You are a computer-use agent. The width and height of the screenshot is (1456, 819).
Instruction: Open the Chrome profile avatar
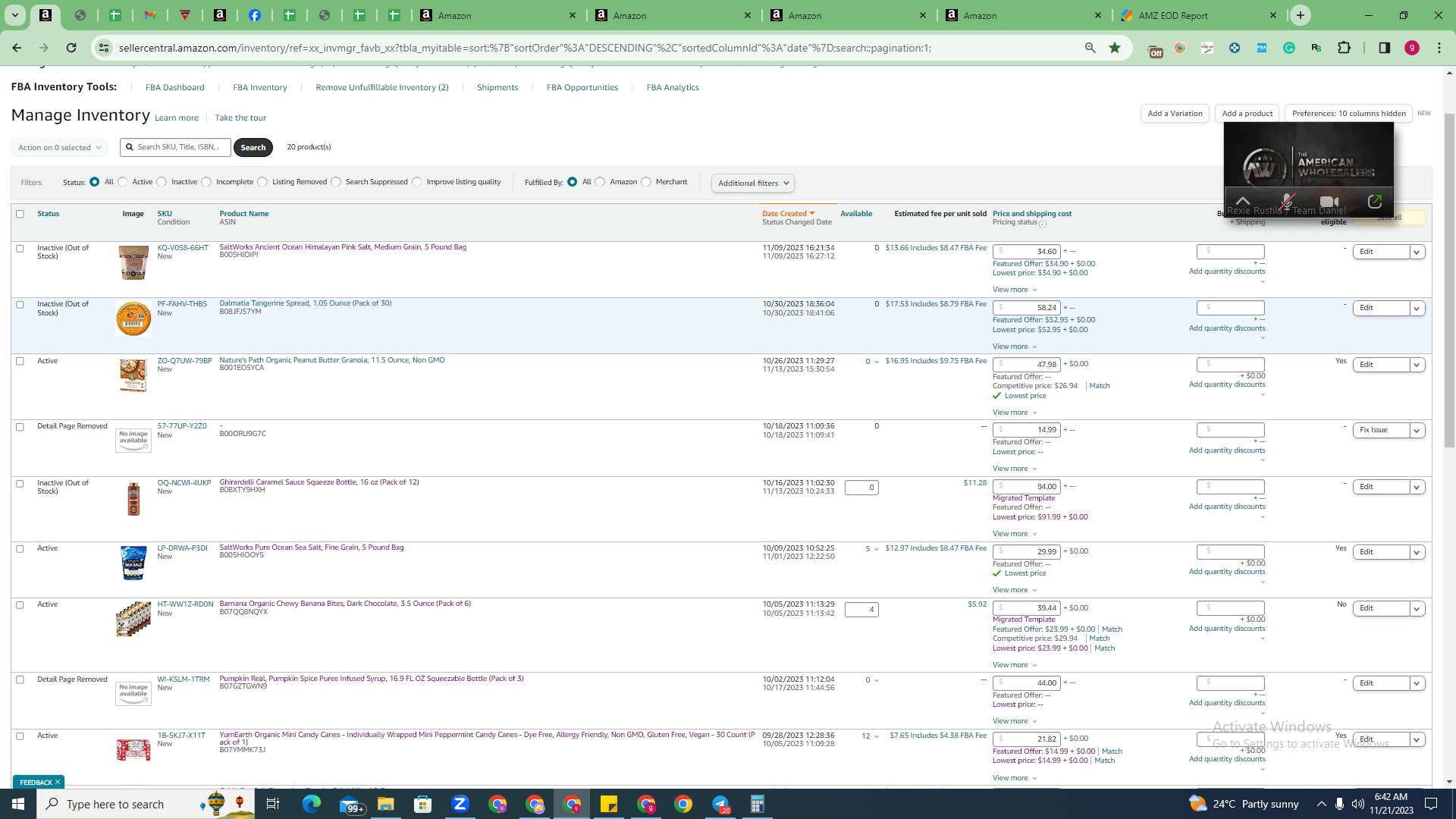point(1412,48)
